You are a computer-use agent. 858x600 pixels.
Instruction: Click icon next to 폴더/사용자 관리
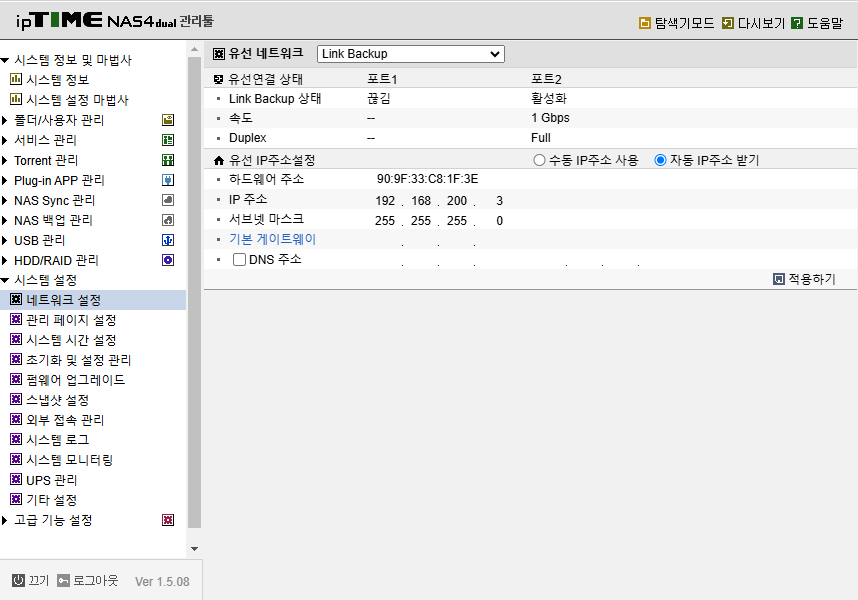coord(168,120)
